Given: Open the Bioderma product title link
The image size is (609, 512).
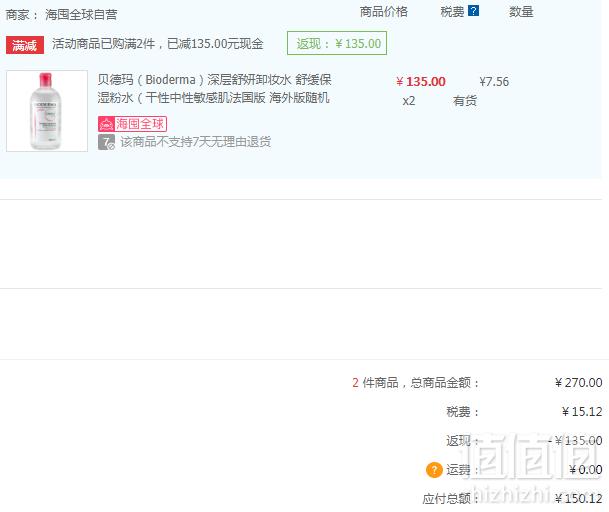Looking at the screenshot, I should [x=214, y=89].
